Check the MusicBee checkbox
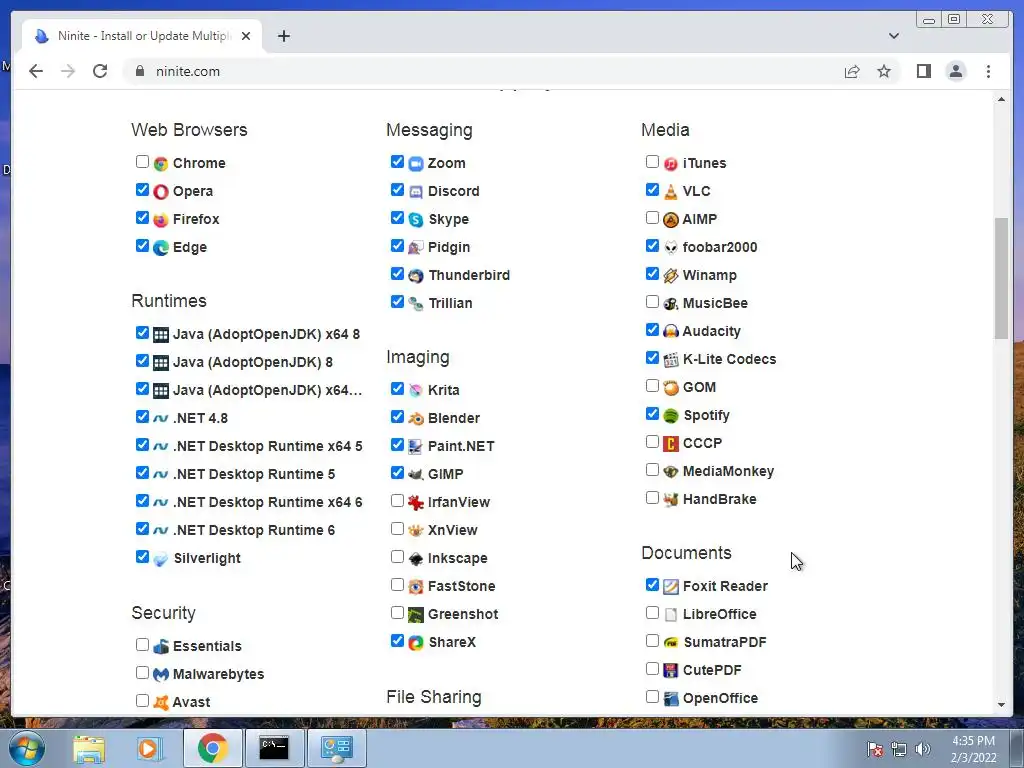Image resolution: width=1024 pixels, height=768 pixels. click(x=652, y=302)
